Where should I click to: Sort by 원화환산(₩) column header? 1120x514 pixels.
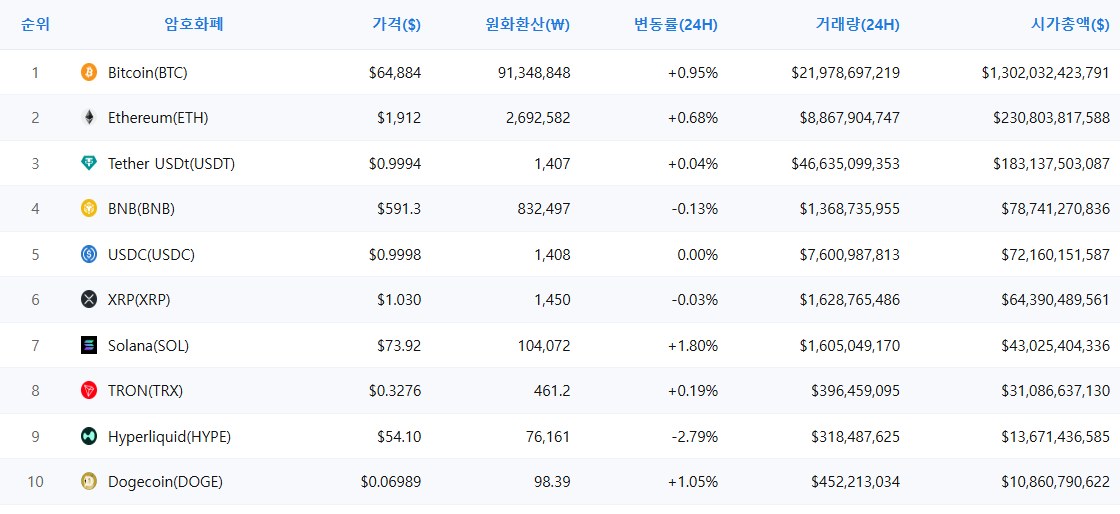[x=527, y=24]
